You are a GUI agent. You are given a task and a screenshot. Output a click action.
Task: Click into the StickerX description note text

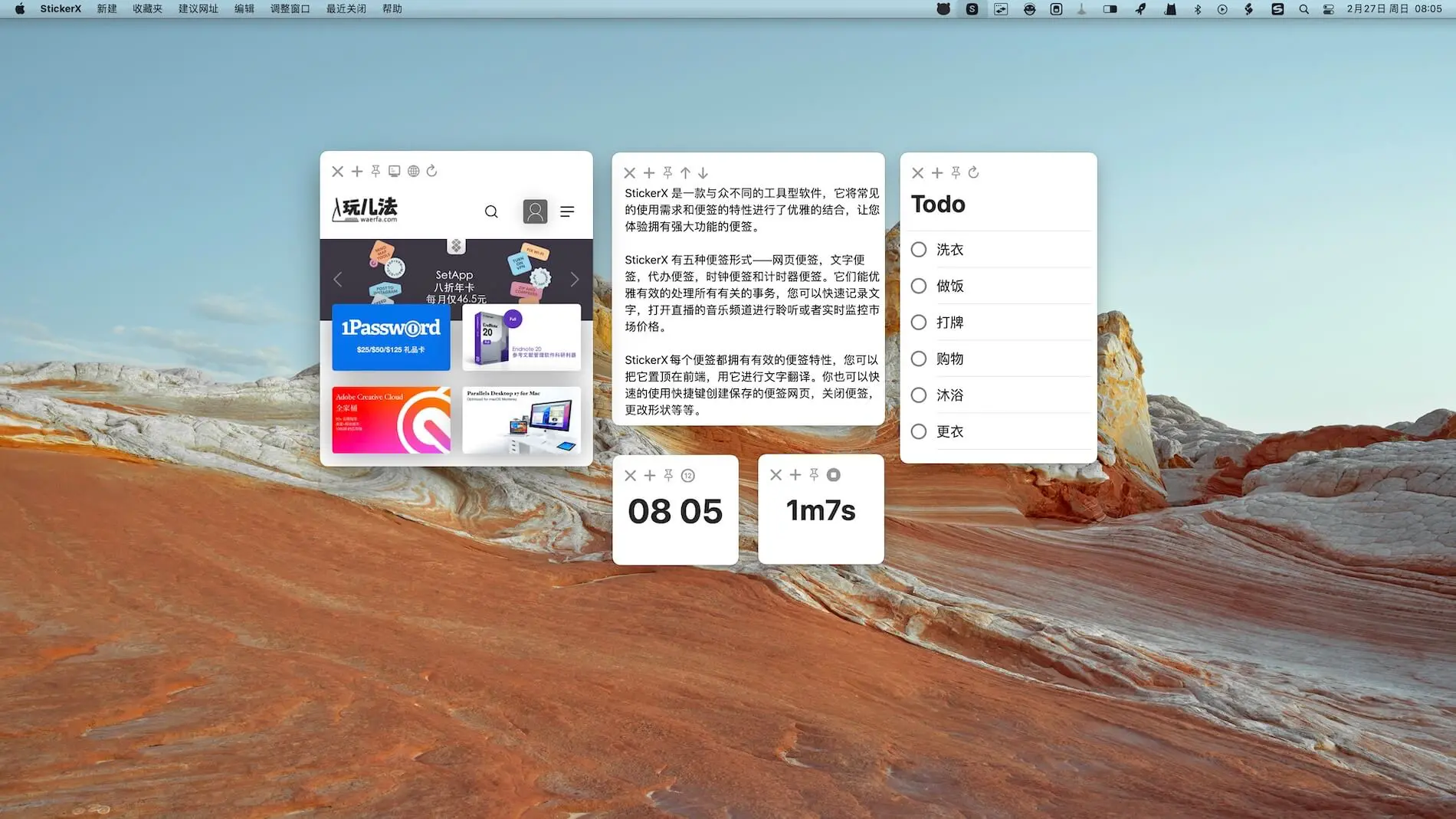[752, 301]
